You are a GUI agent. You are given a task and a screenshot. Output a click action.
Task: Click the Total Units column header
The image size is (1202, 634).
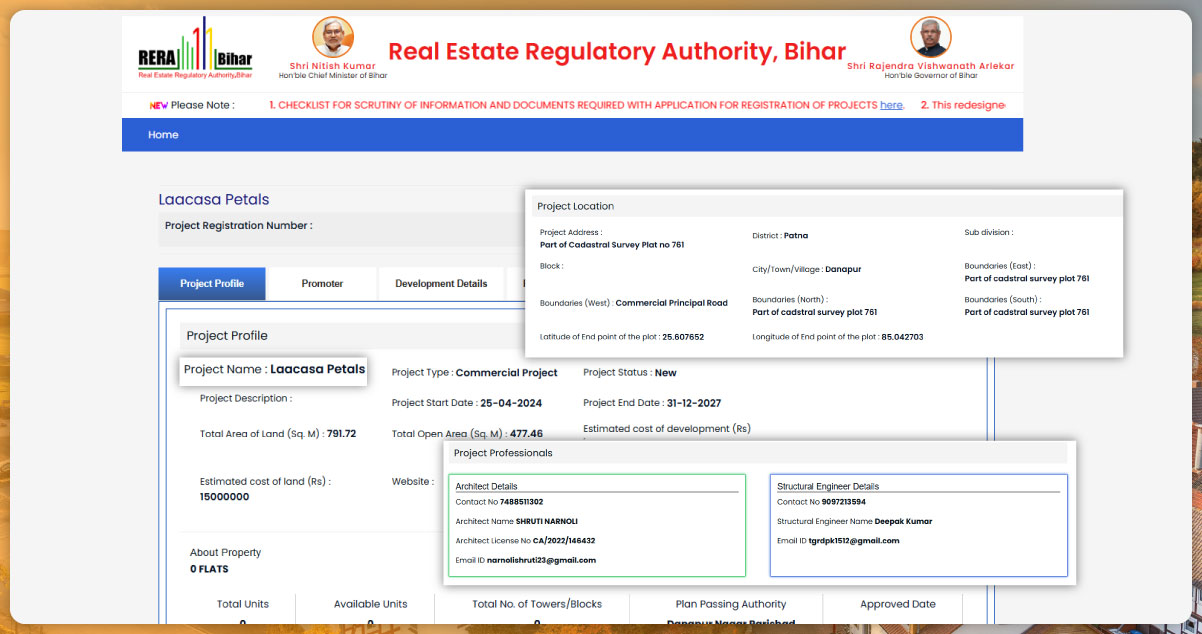[243, 604]
